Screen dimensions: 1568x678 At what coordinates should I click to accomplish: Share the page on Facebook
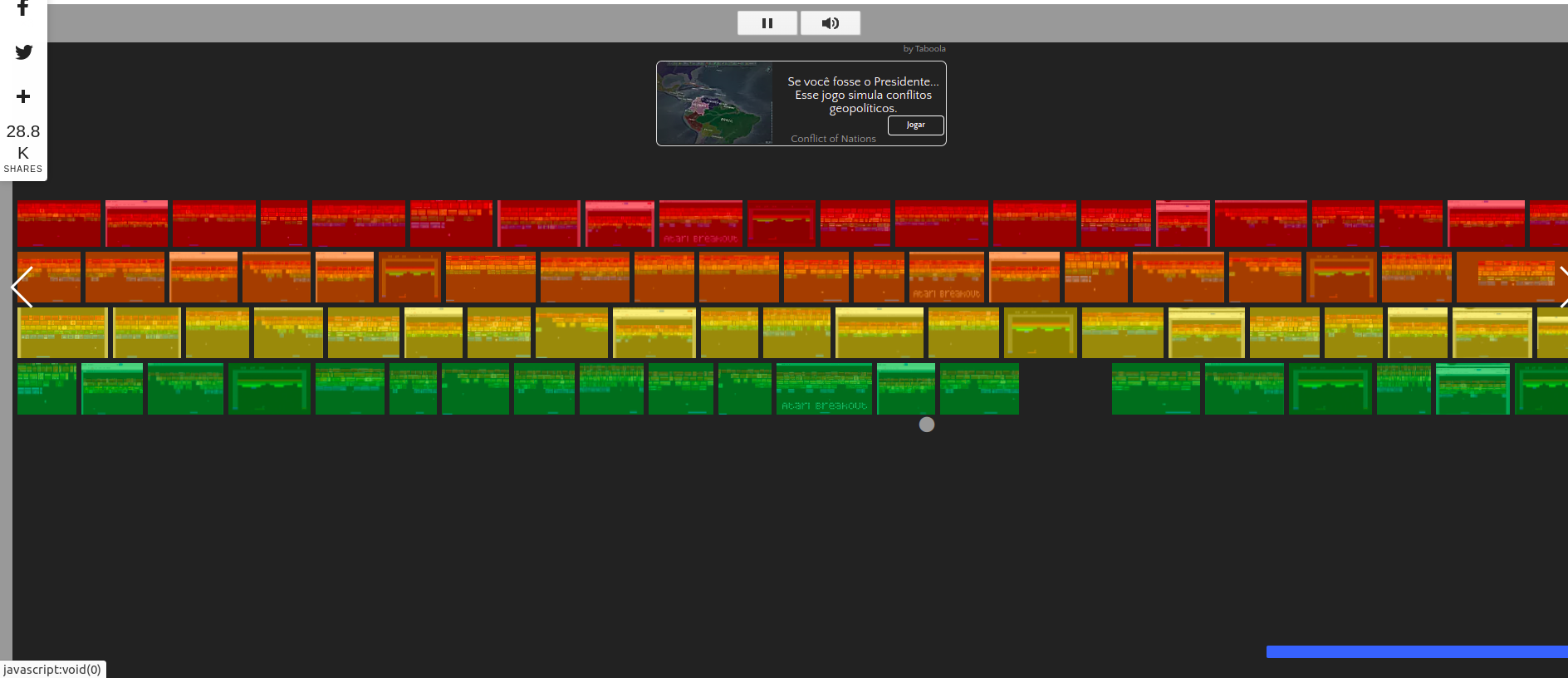[x=23, y=9]
